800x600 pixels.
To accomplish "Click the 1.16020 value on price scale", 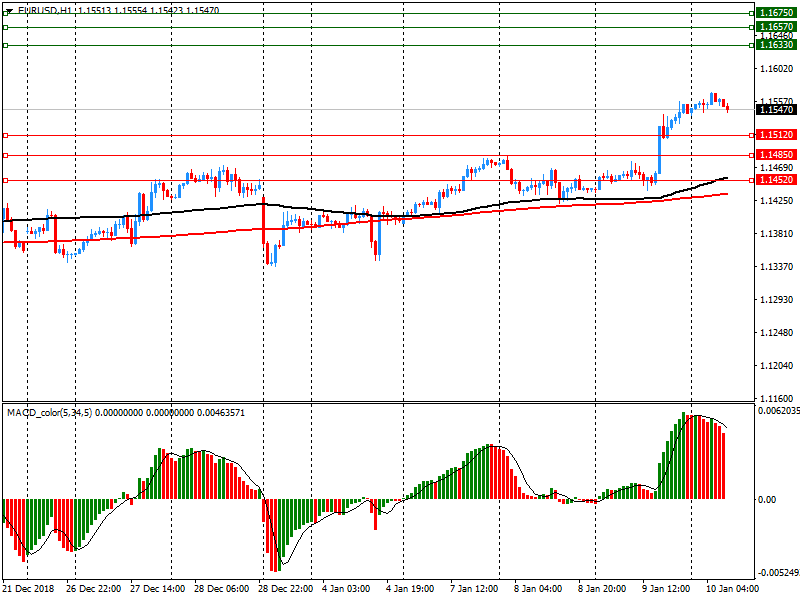I will (x=776, y=69).
